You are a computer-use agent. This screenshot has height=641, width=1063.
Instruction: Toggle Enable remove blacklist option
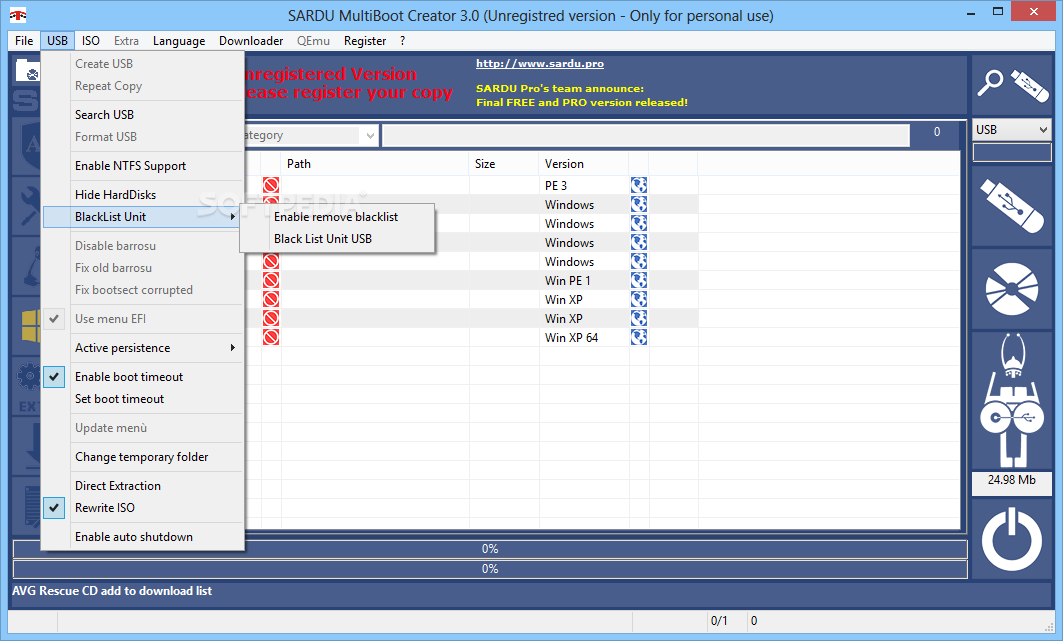click(337, 217)
